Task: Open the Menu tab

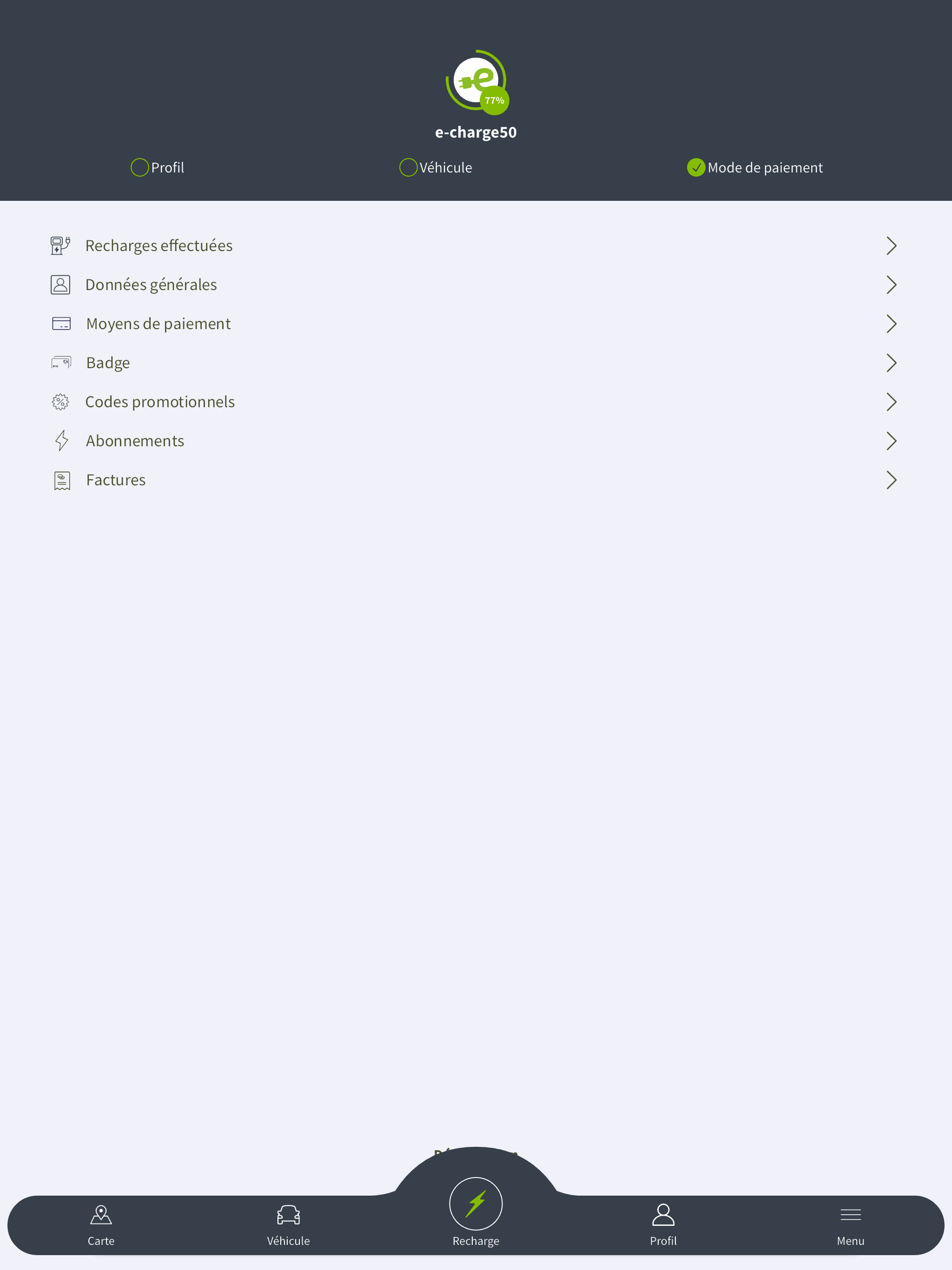Action: pos(850,1225)
